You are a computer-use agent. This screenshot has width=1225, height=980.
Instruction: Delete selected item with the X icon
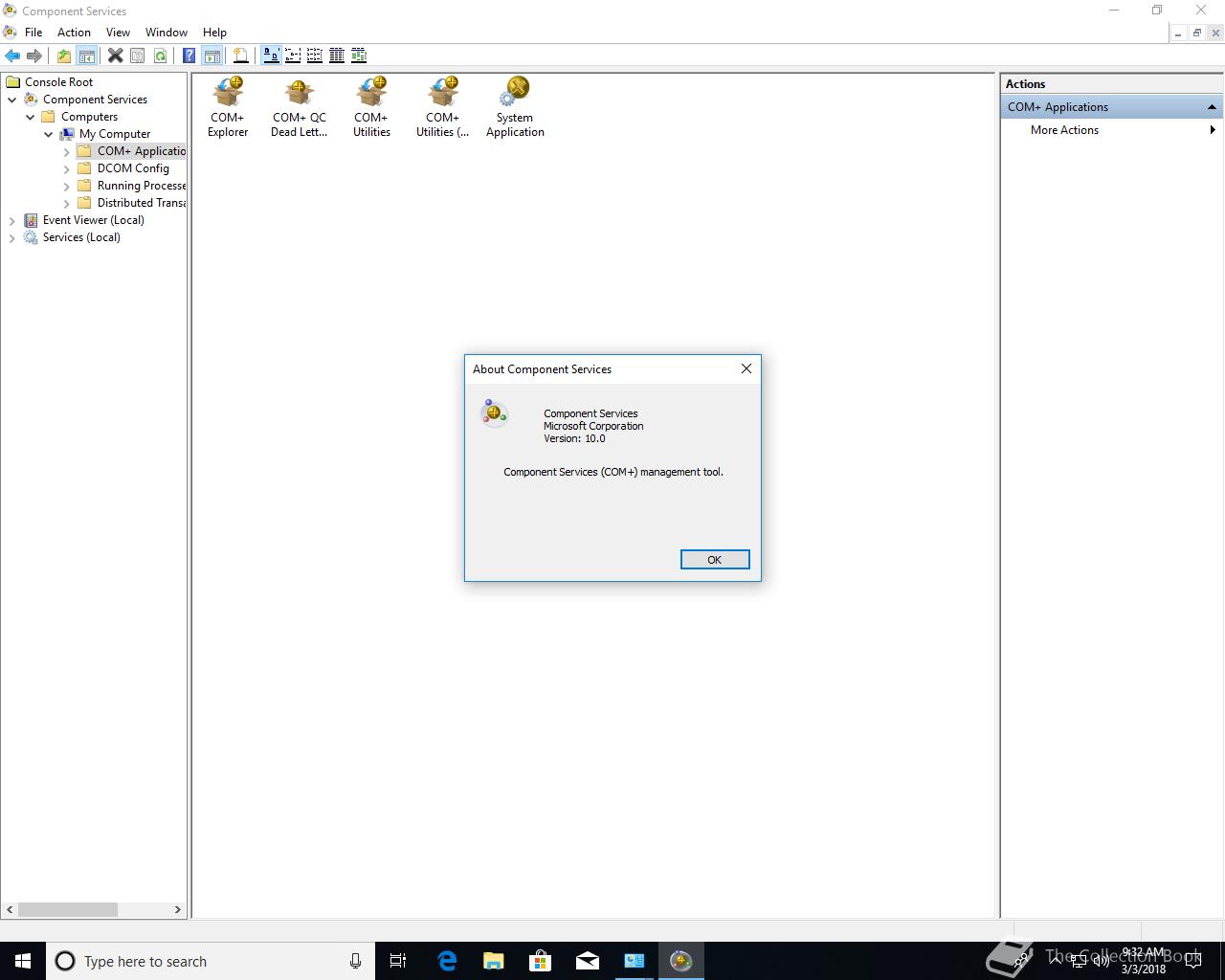click(x=115, y=56)
